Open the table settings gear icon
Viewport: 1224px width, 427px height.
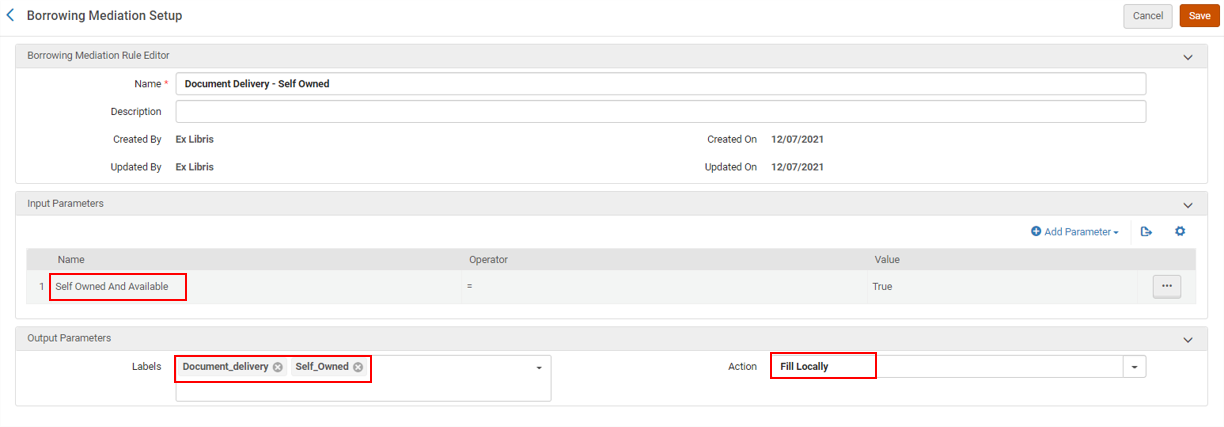click(x=1180, y=232)
